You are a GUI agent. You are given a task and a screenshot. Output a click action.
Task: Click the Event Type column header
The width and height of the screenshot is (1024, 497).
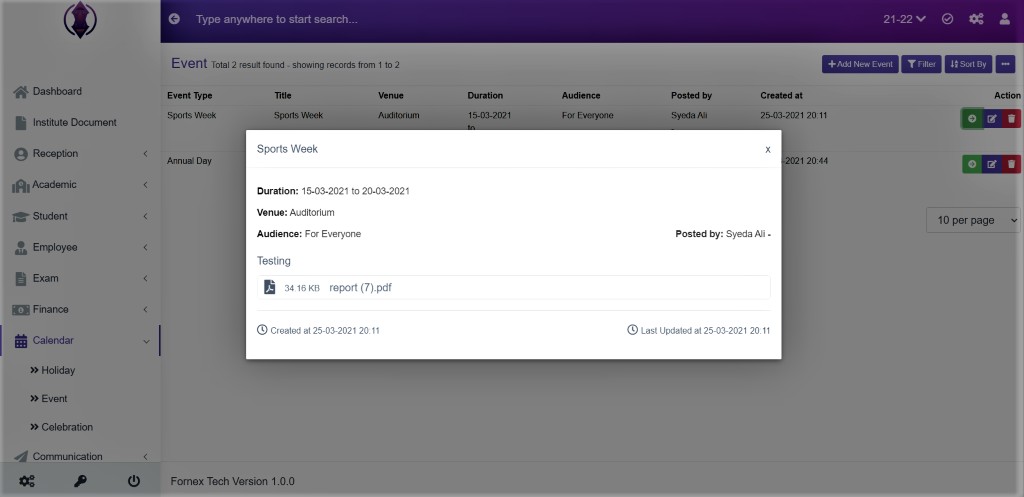coord(189,95)
